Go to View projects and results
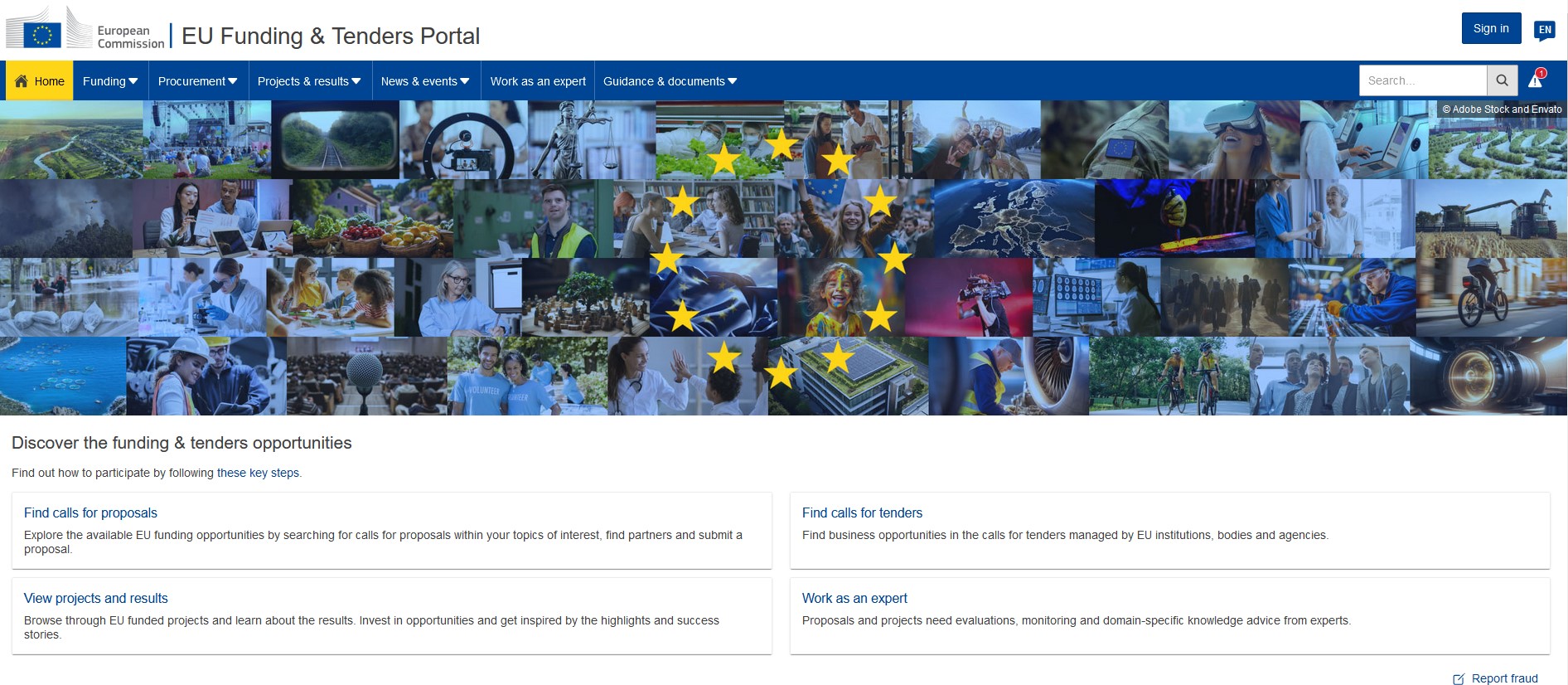 point(96,598)
